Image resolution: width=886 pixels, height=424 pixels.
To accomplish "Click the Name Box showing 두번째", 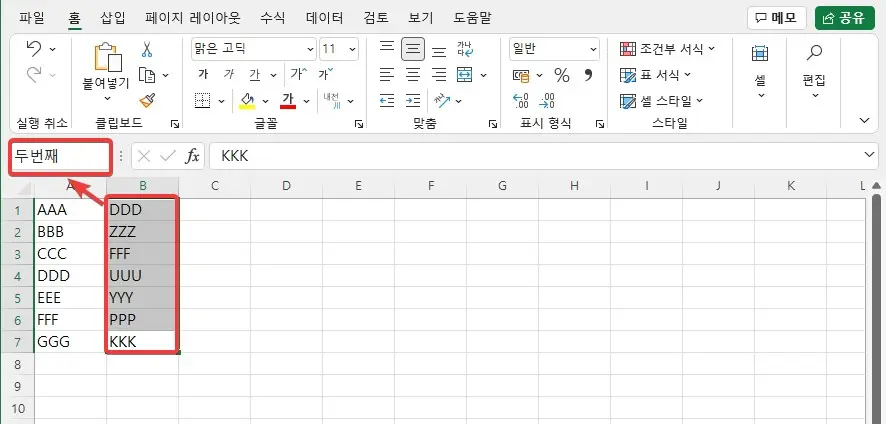I will pyautogui.click(x=60, y=156).
